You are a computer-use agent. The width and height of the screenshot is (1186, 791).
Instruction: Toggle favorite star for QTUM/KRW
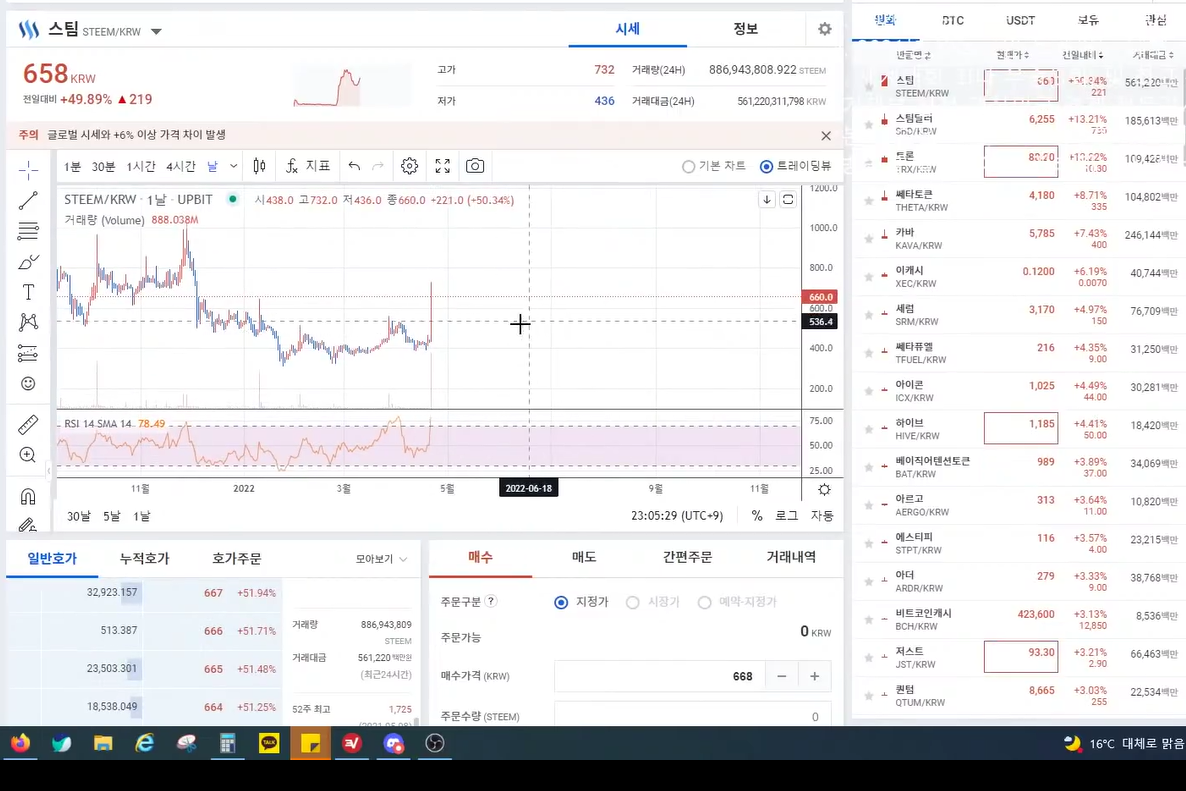tap(868, 695)
